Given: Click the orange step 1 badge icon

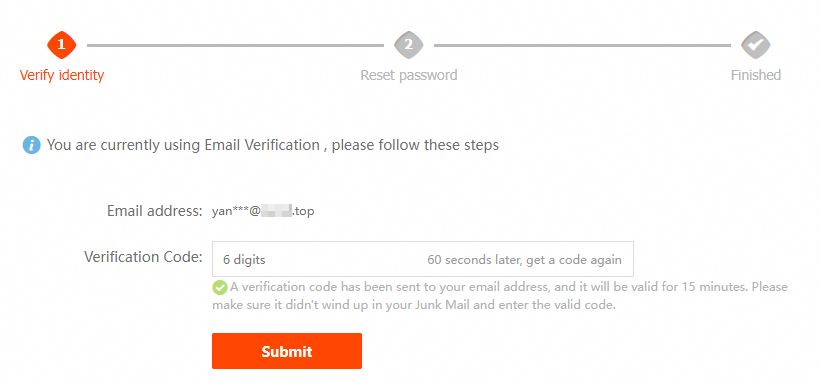Looking at the screenshot, I should click(x=62, y=45).
